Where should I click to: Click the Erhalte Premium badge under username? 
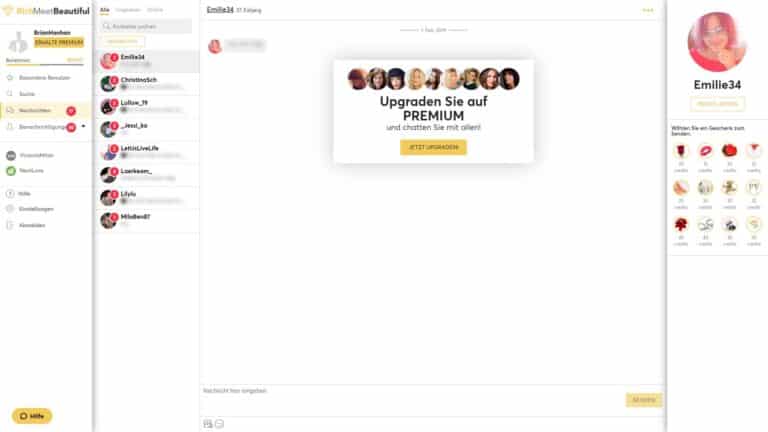click(59, 43)
